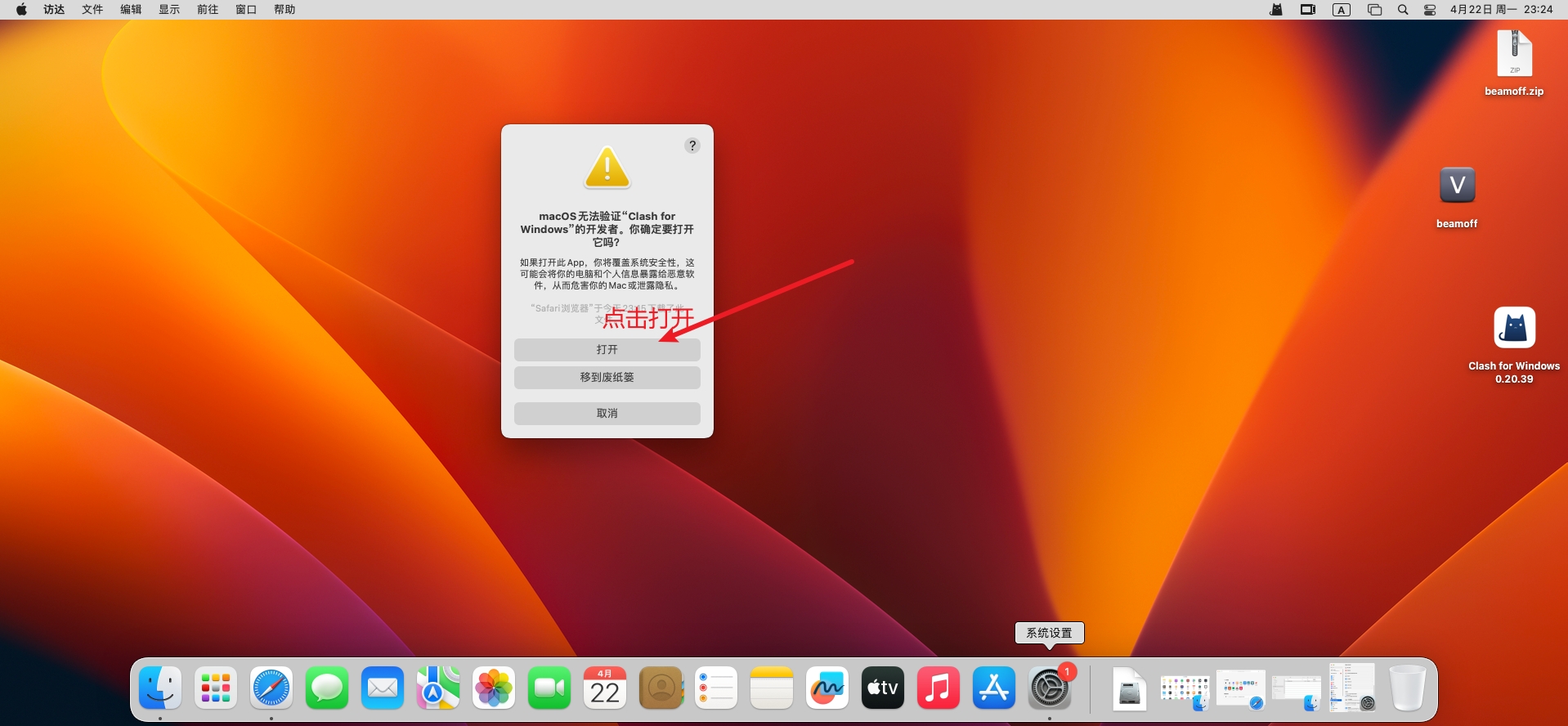This screenshot has width=1568, height=726.
Task: Click the input source indicator in menu bar
Action: (1342, 10)
